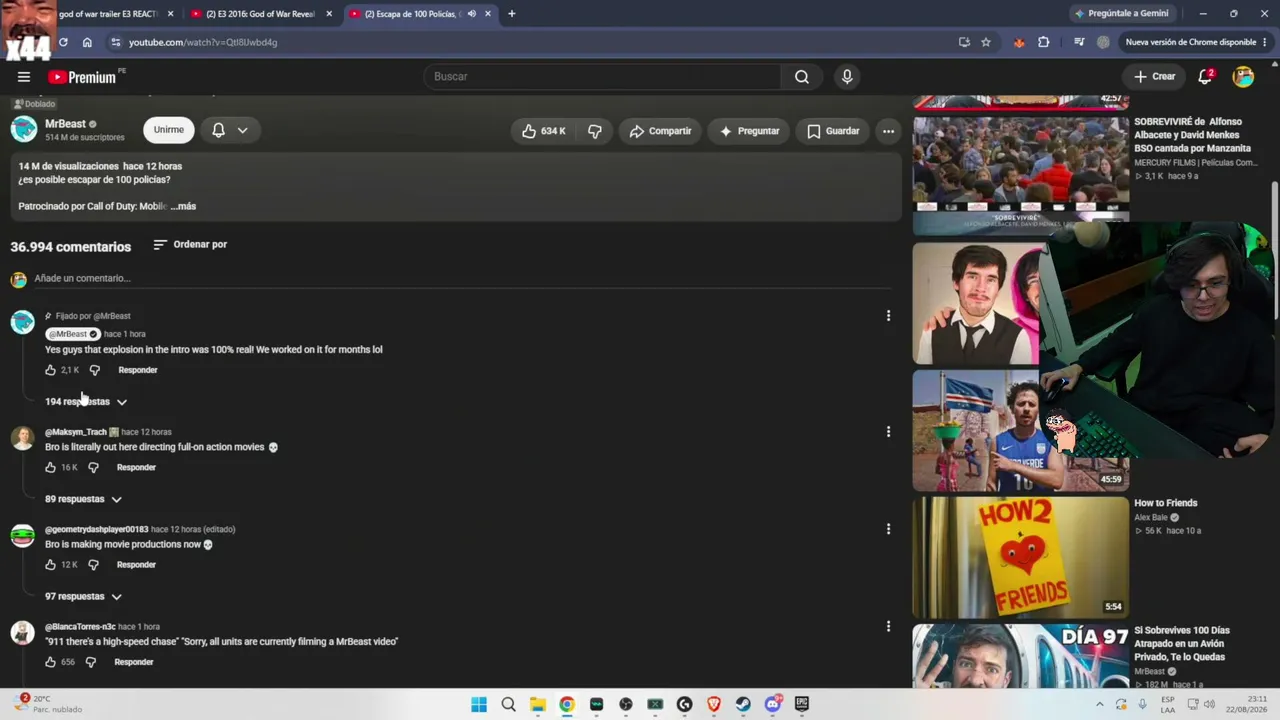The width and height of the screenshot is (1280, 720).
Task: Open the account avatar menu
Action: click(1243, 77)
